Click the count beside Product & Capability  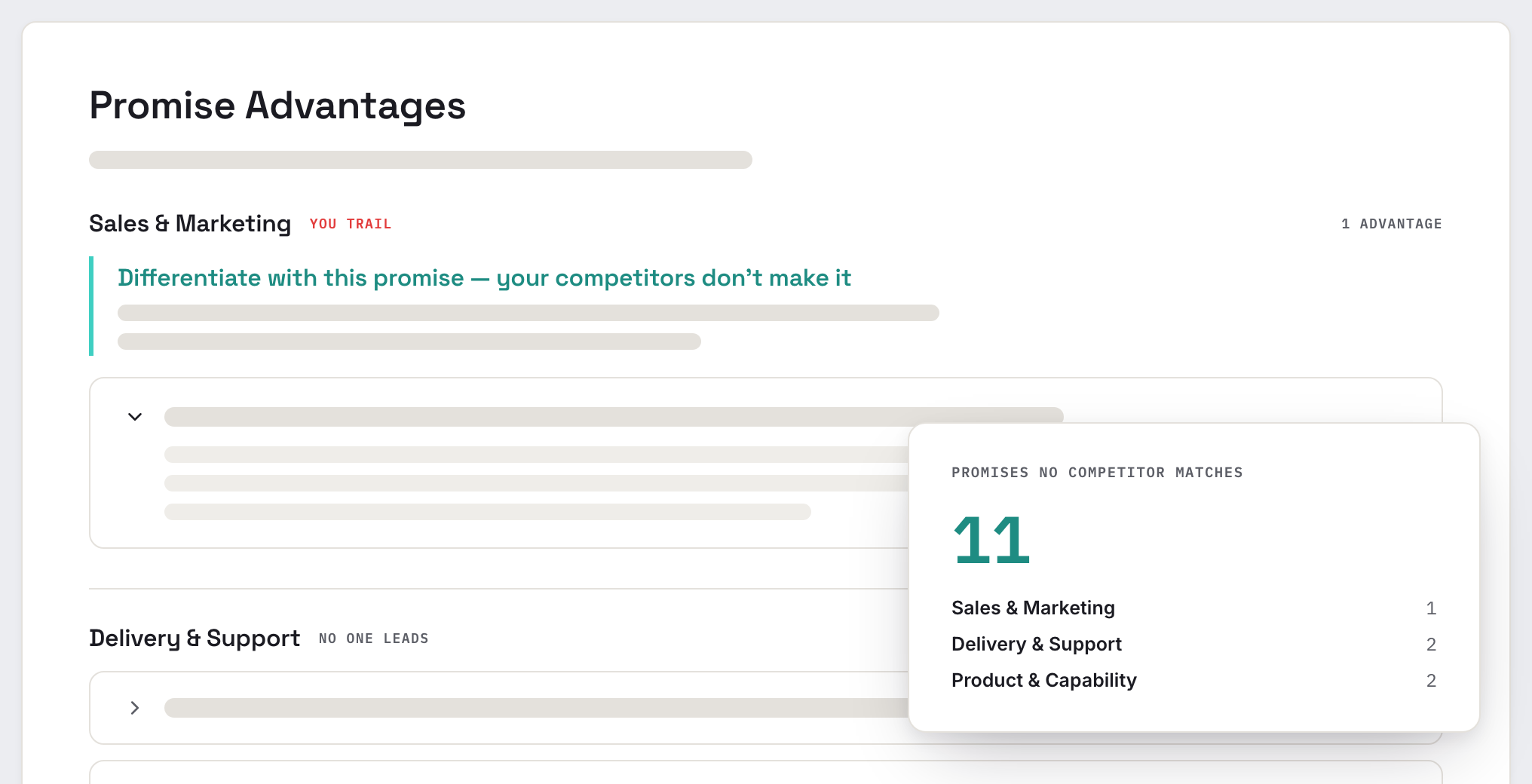1431,681
